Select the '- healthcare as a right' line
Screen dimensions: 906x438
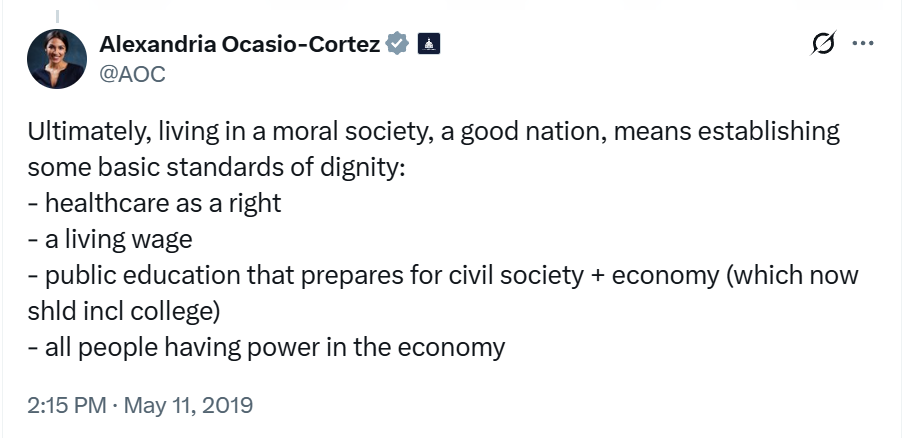(154, 203)
